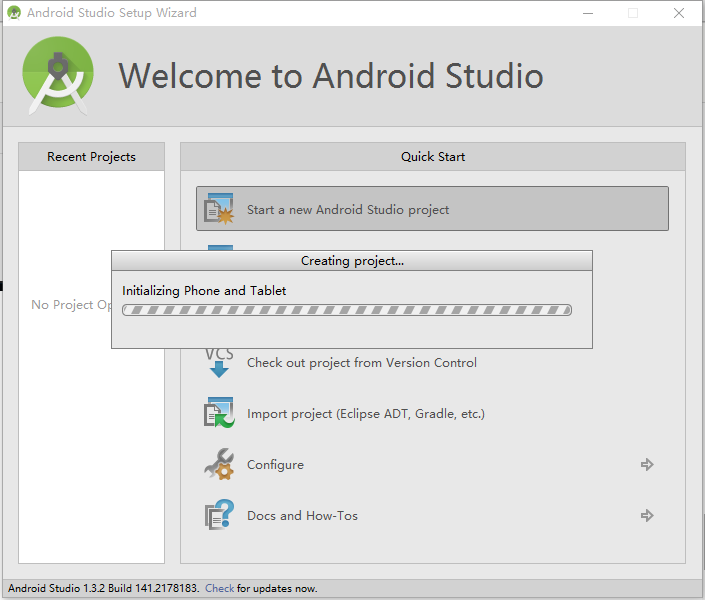This screenshot has height=600, width=705.
Task: Open the Configure option
Action: (x=275, y=465)
